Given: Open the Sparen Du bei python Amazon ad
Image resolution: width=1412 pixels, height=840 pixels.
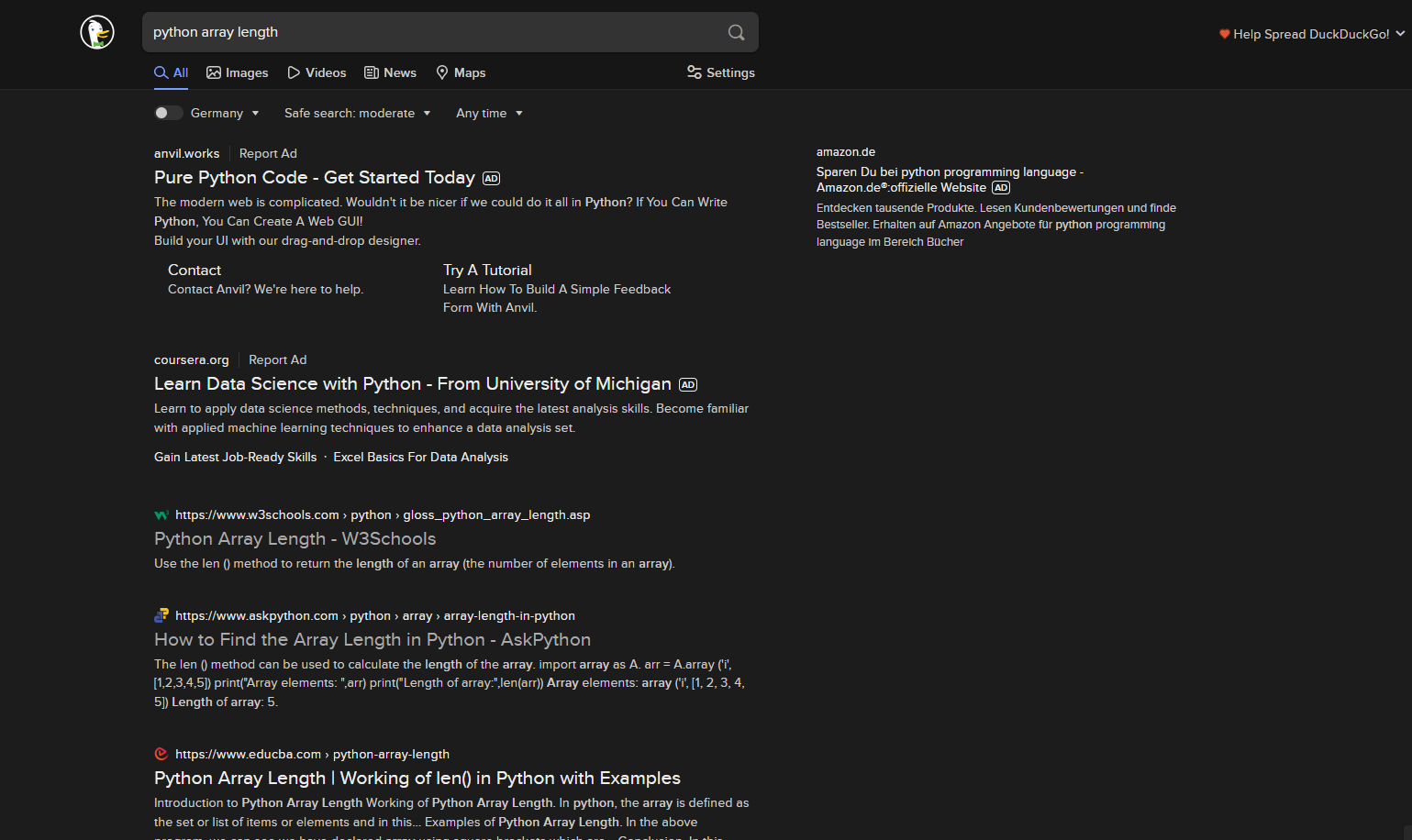Looking at the screenshot, I should coord(950,180).
